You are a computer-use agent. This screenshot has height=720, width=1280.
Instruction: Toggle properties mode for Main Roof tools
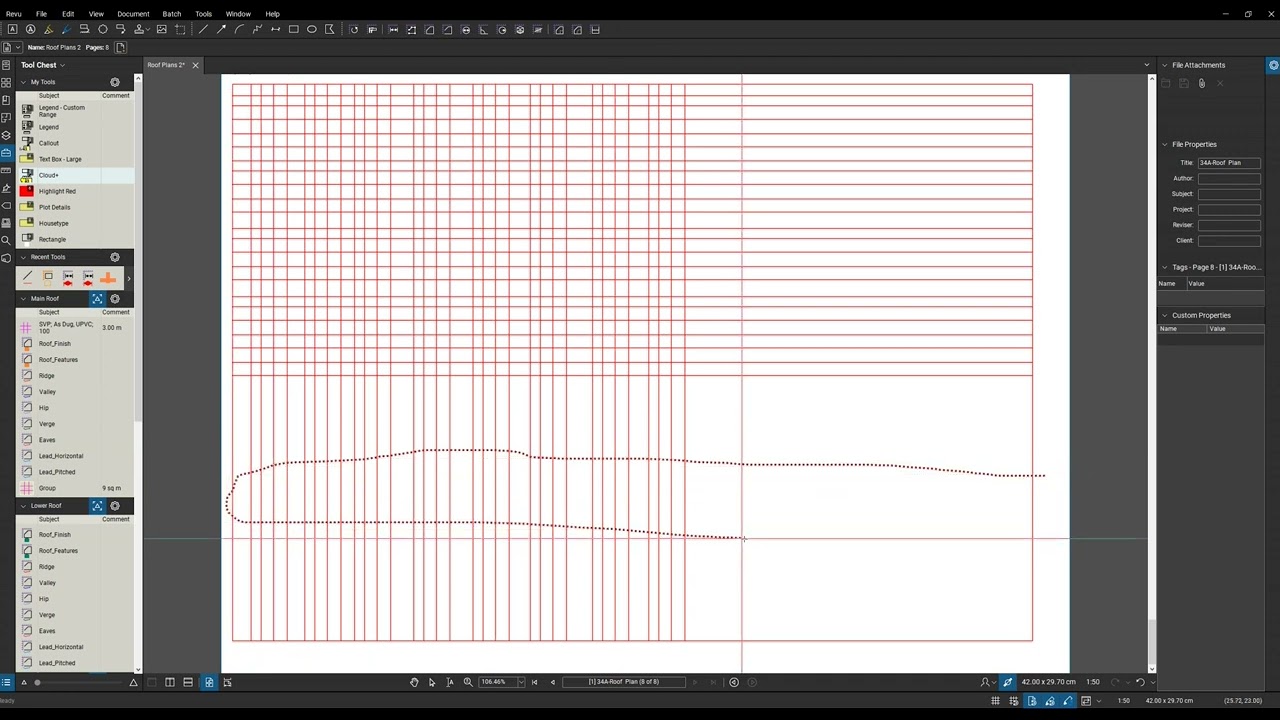pyautogui.click(x=97, y=299)
